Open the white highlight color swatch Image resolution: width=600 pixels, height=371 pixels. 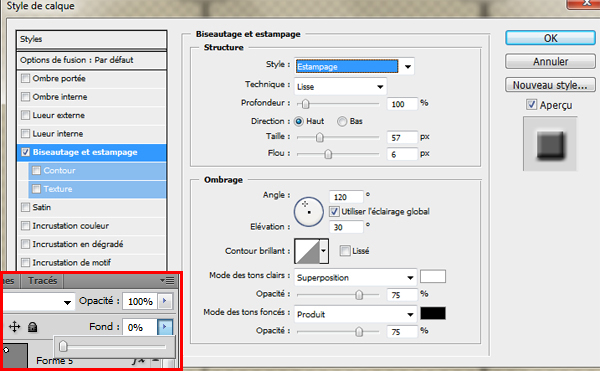(x=433, y=276)
